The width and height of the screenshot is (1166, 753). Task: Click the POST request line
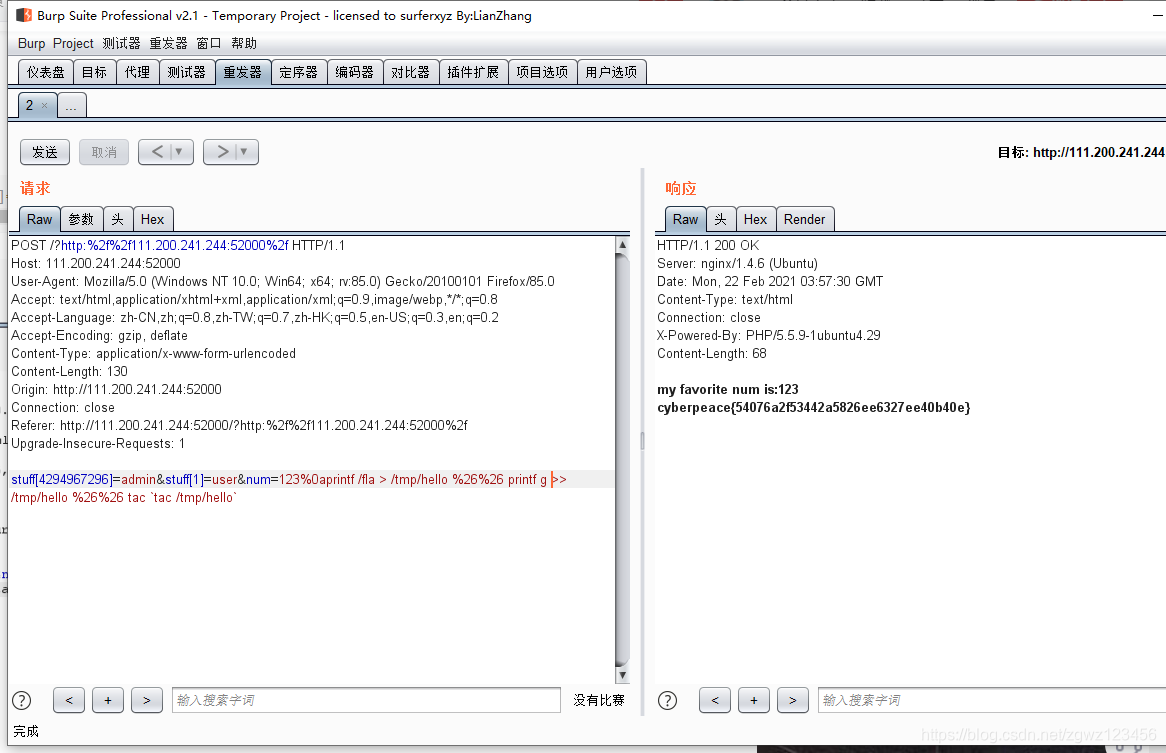178,245
